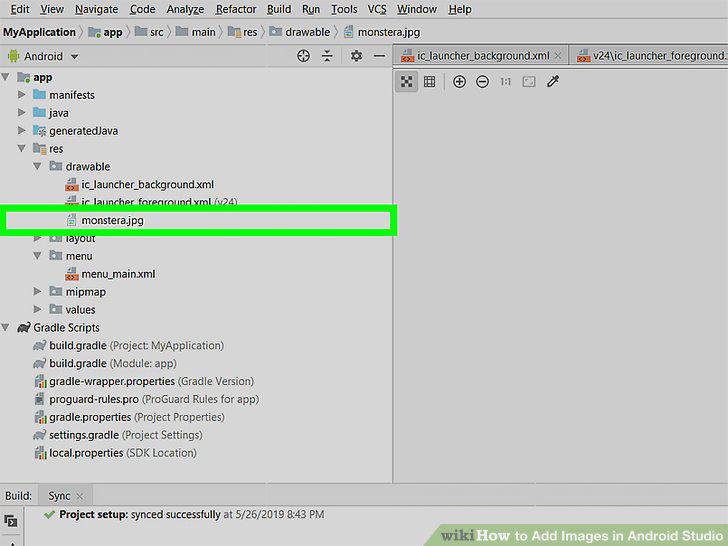Expand the manifests folder
Screen dimensions: 728x546
(21, 95)
